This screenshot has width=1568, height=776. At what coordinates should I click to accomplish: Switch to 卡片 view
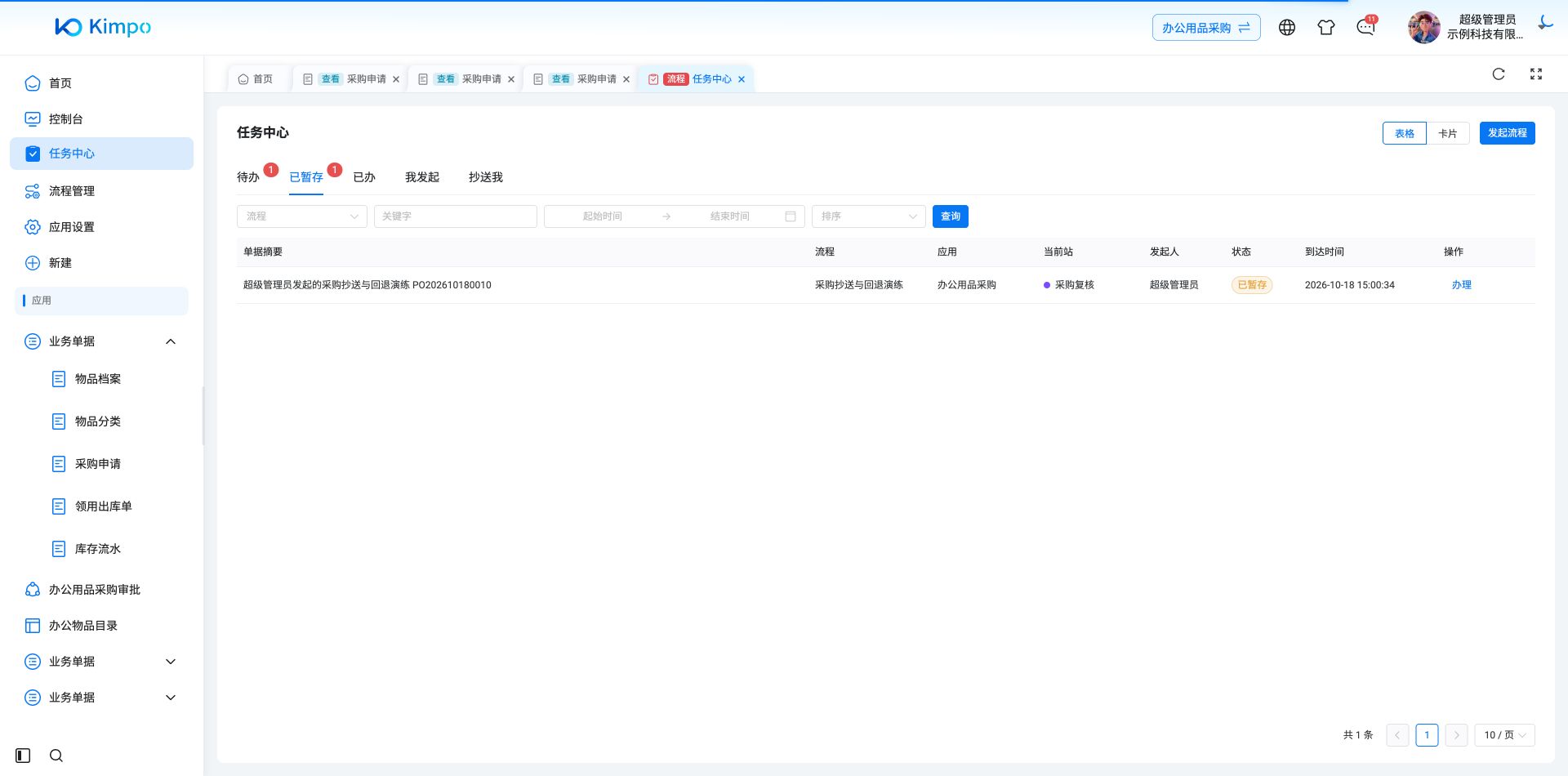[x=1448, y=133]
